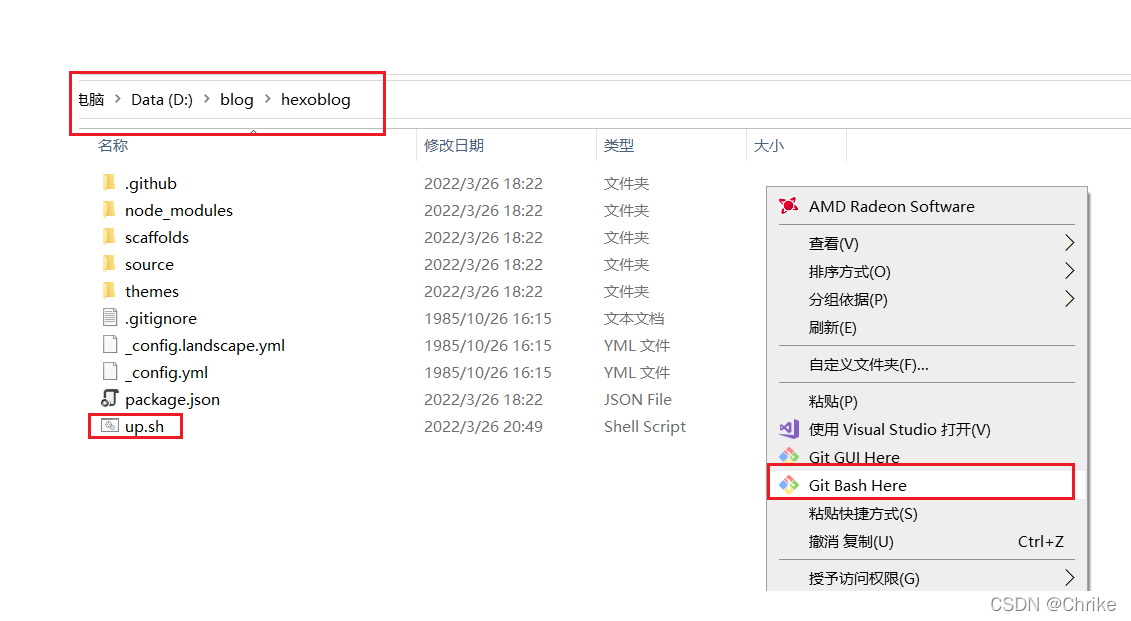Expand the arrow next to 排序方式(O)

click(1070, 271)
